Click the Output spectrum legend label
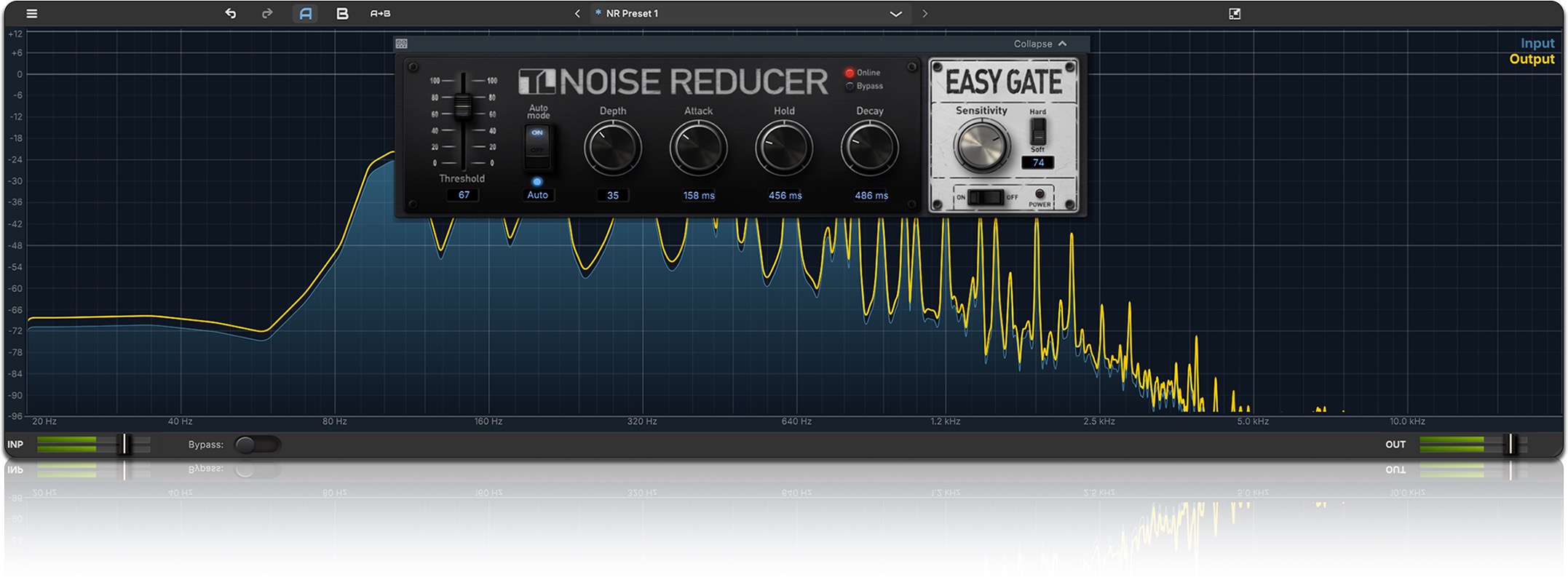The height and width of the screenshot is (580, 1568). pos(1532,59)
